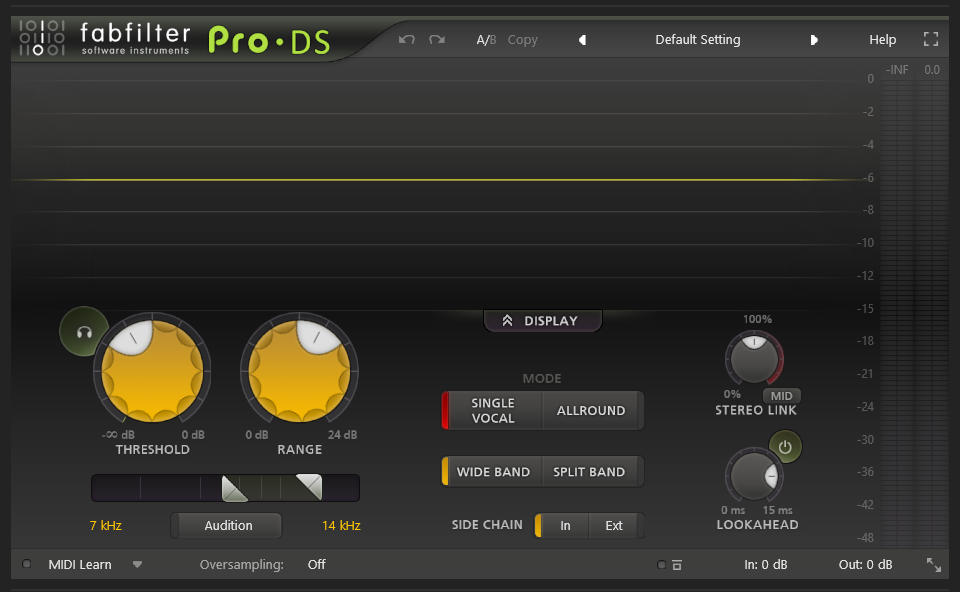Image resolution: width=960 pixels, height=592 pixels.
Task: Click the 0.0 gain reduction readout
Action: tap(932, 70)
